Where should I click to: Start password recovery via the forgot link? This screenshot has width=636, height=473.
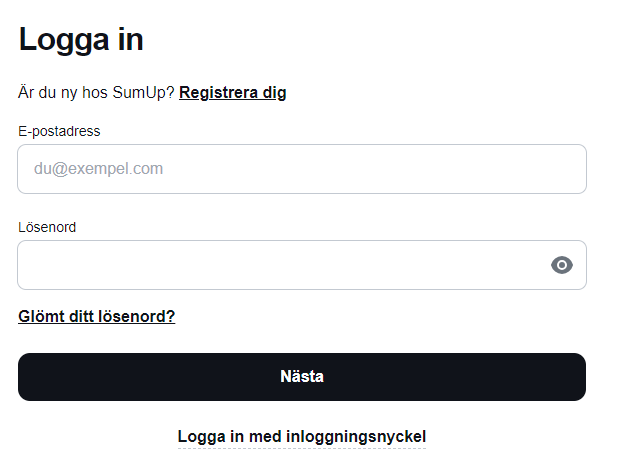point(97,317)
